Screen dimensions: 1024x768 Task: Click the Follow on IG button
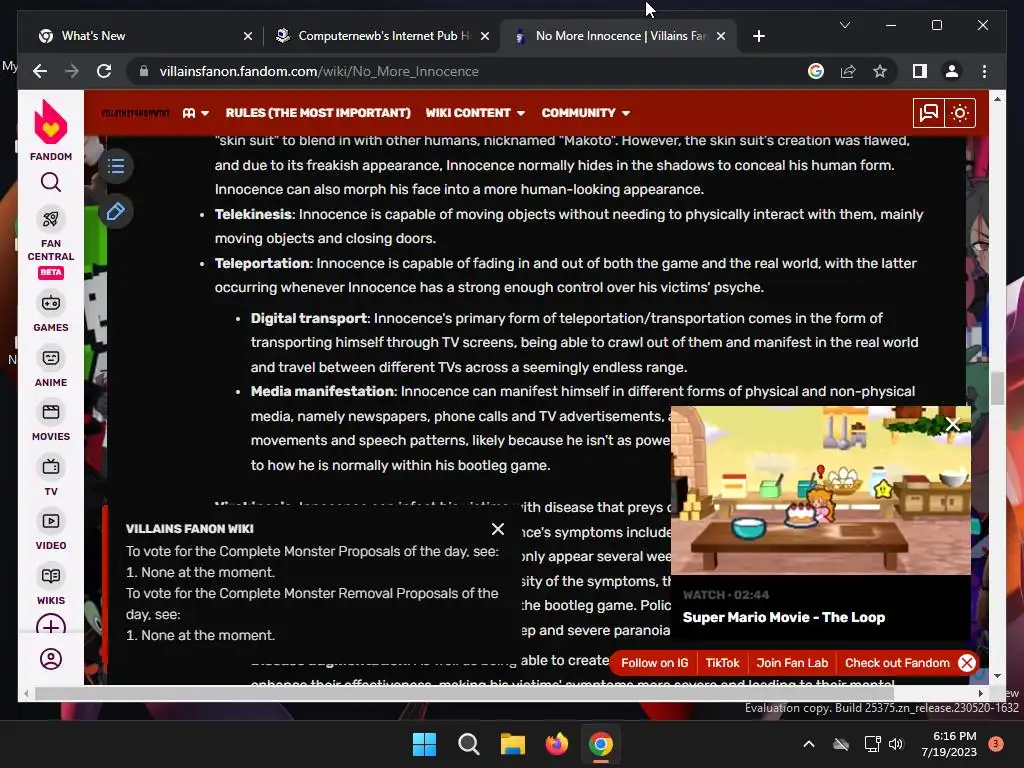pyautogui.click(x=654, y=663)
